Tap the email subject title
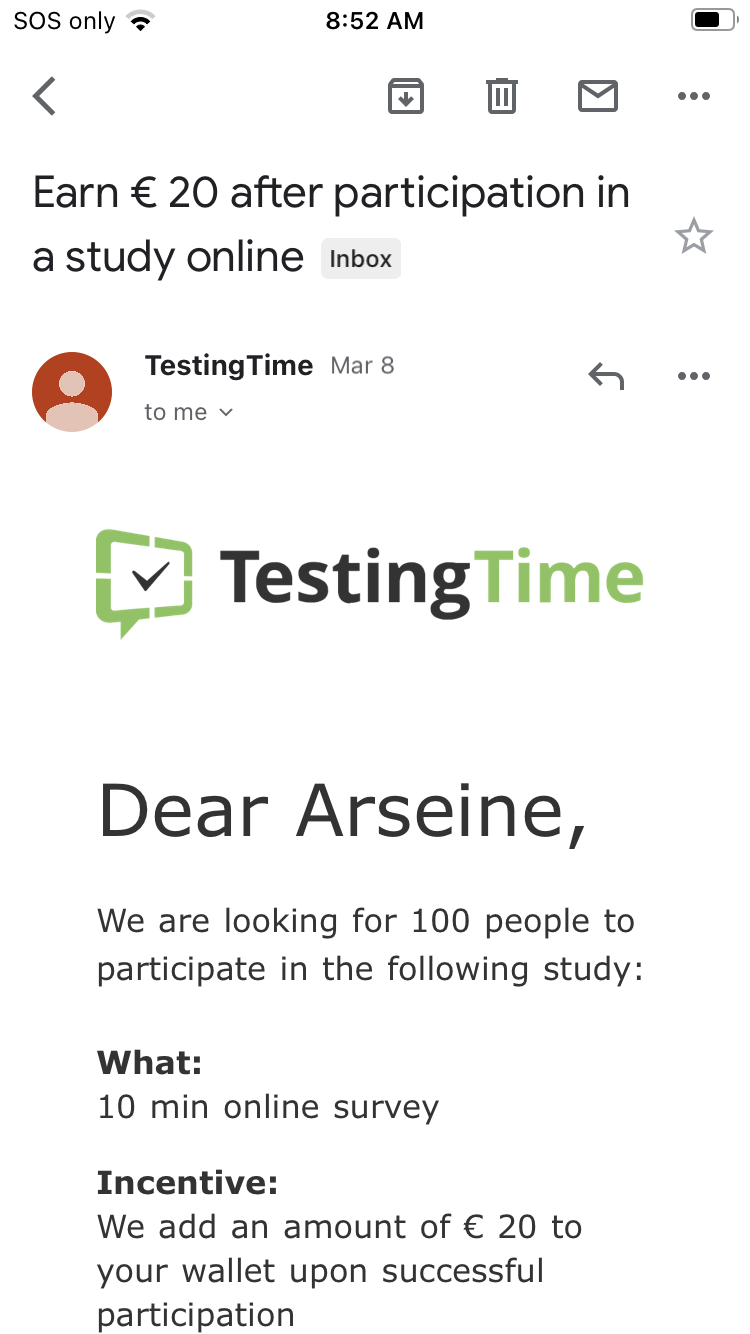The image size is (750, 1334). click(x=330, y=225)
